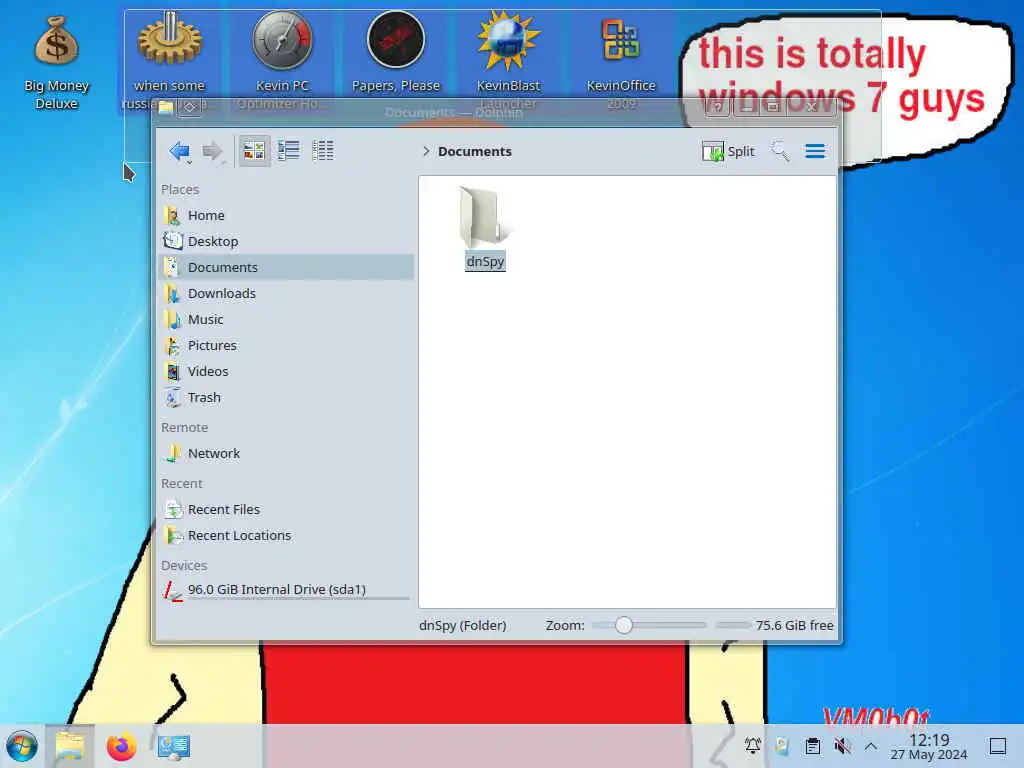Open Videos in the Places panel

point(286,371)
